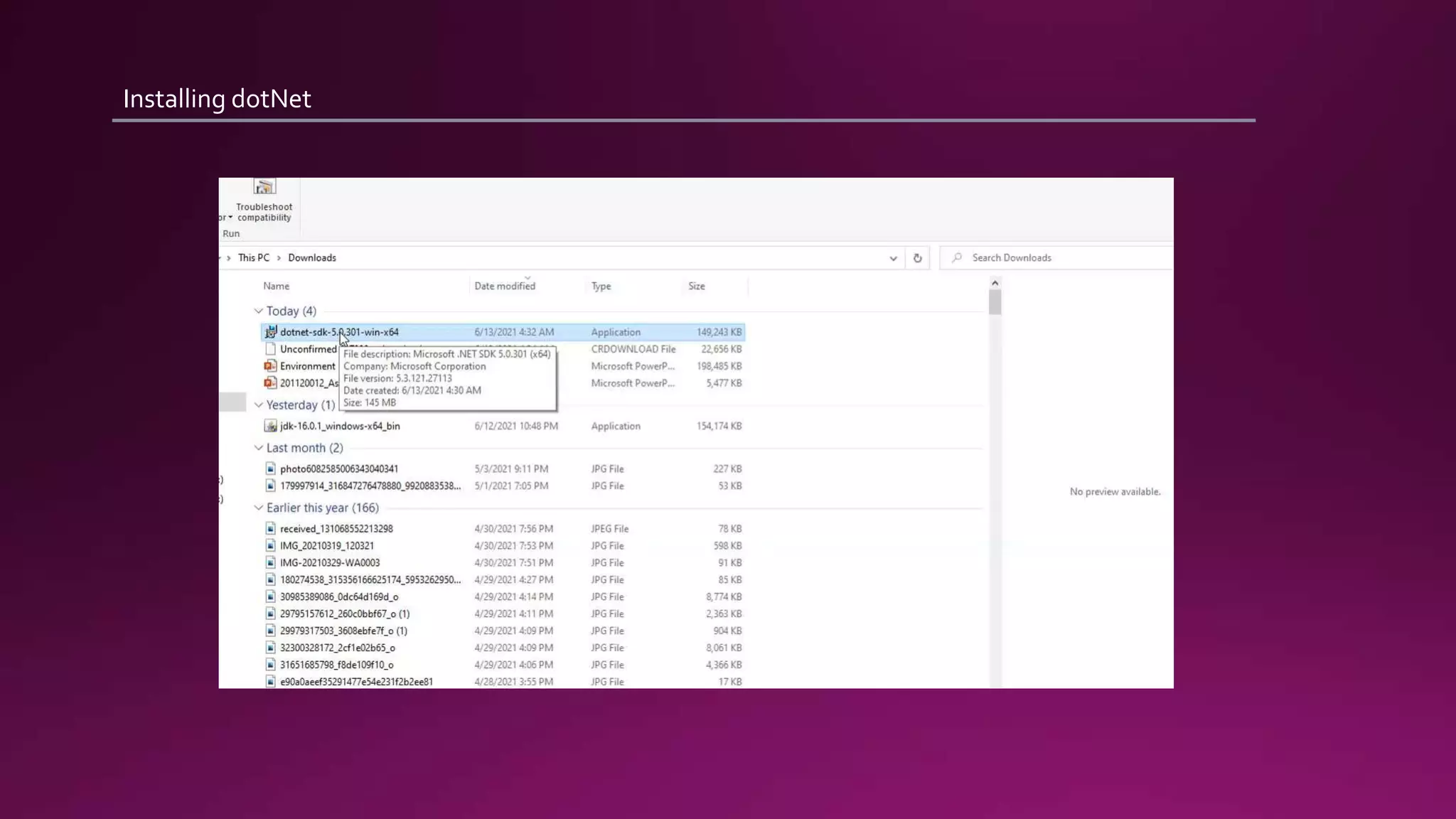Image resolution: width=1456 pixels, height=819 pixels.
Task: Sort by Type column header
Action: (x=601, y=286)
